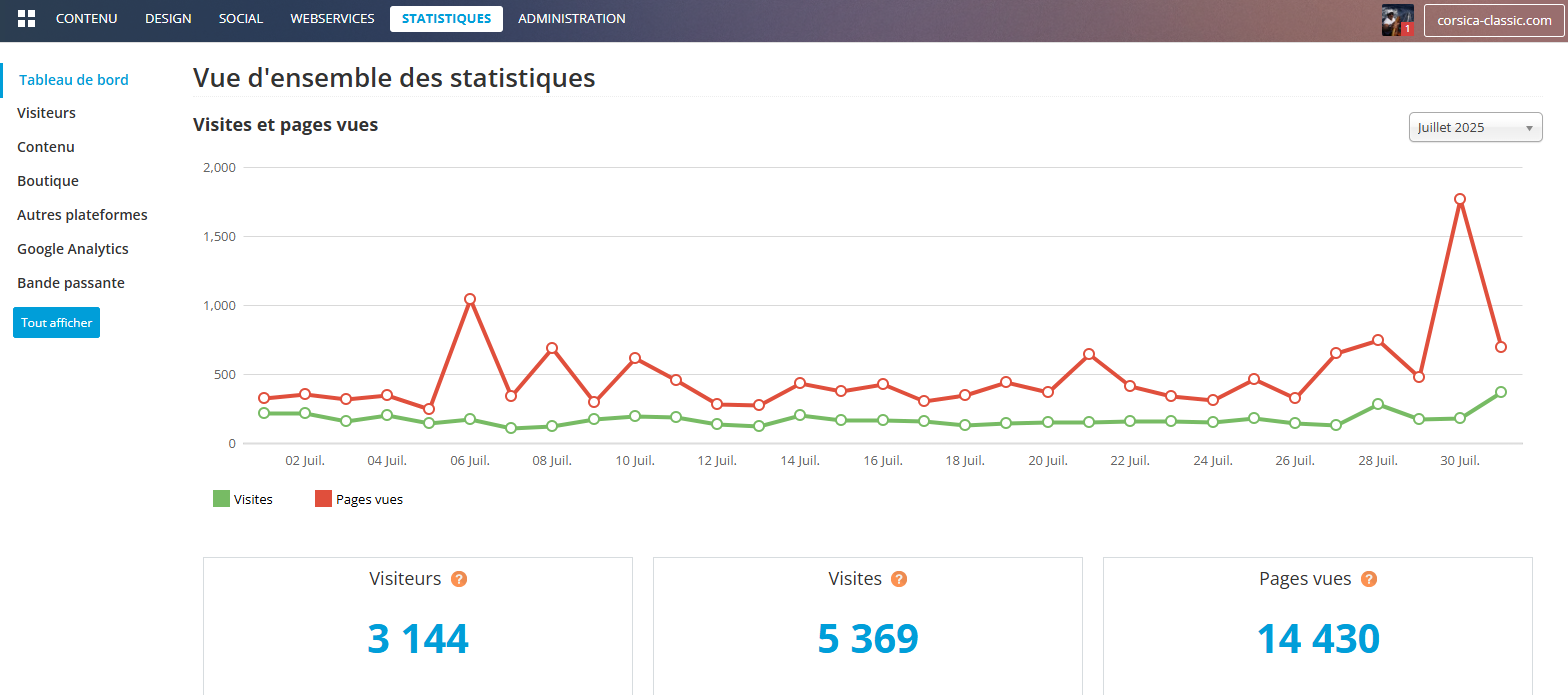The height and width of the screenshot is (695, 1568).
Task: Click the Visiteurs help question icon
Action: (459, 579)
